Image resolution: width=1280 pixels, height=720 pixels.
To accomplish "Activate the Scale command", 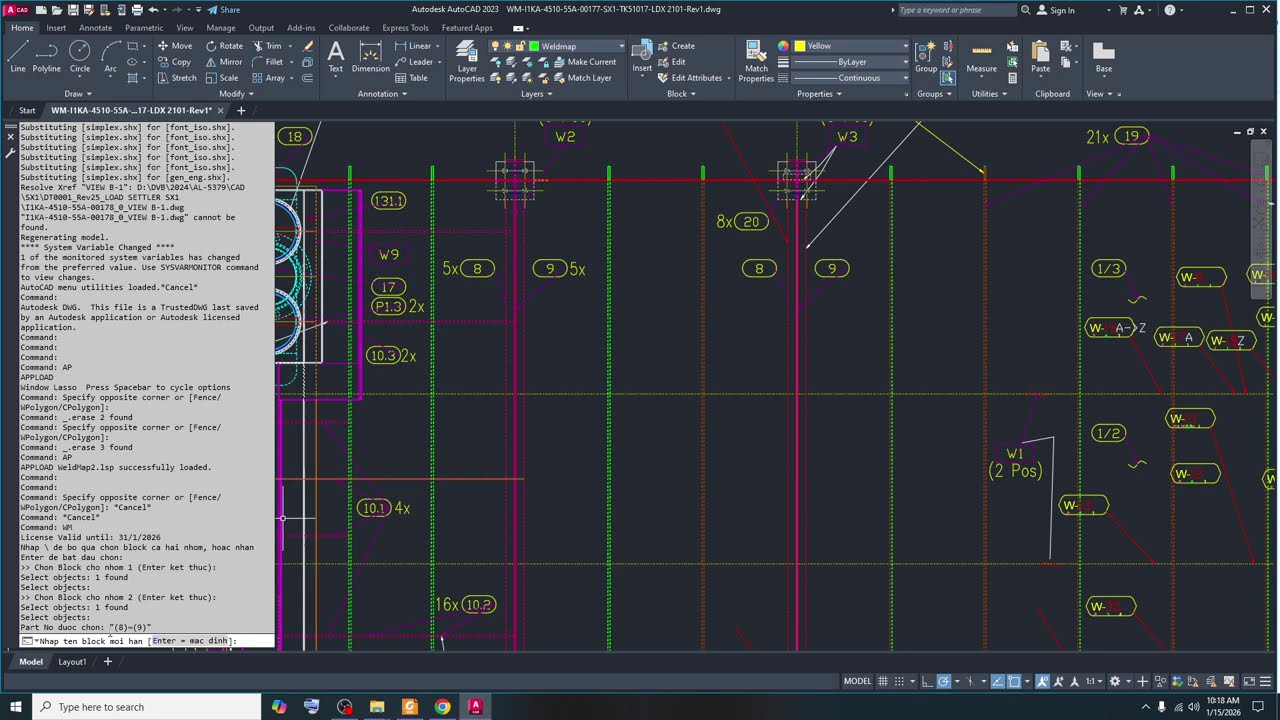I will click(222, 78).
